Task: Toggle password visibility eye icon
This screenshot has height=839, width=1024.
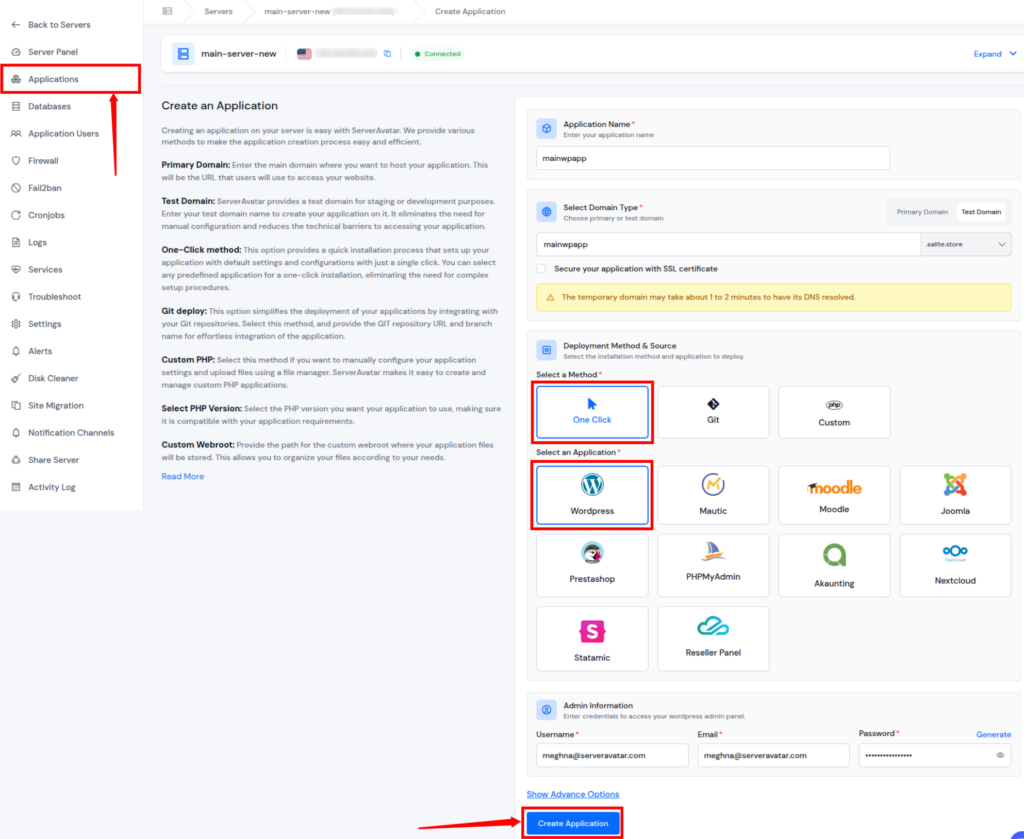Action: [x=1000, y=755]
